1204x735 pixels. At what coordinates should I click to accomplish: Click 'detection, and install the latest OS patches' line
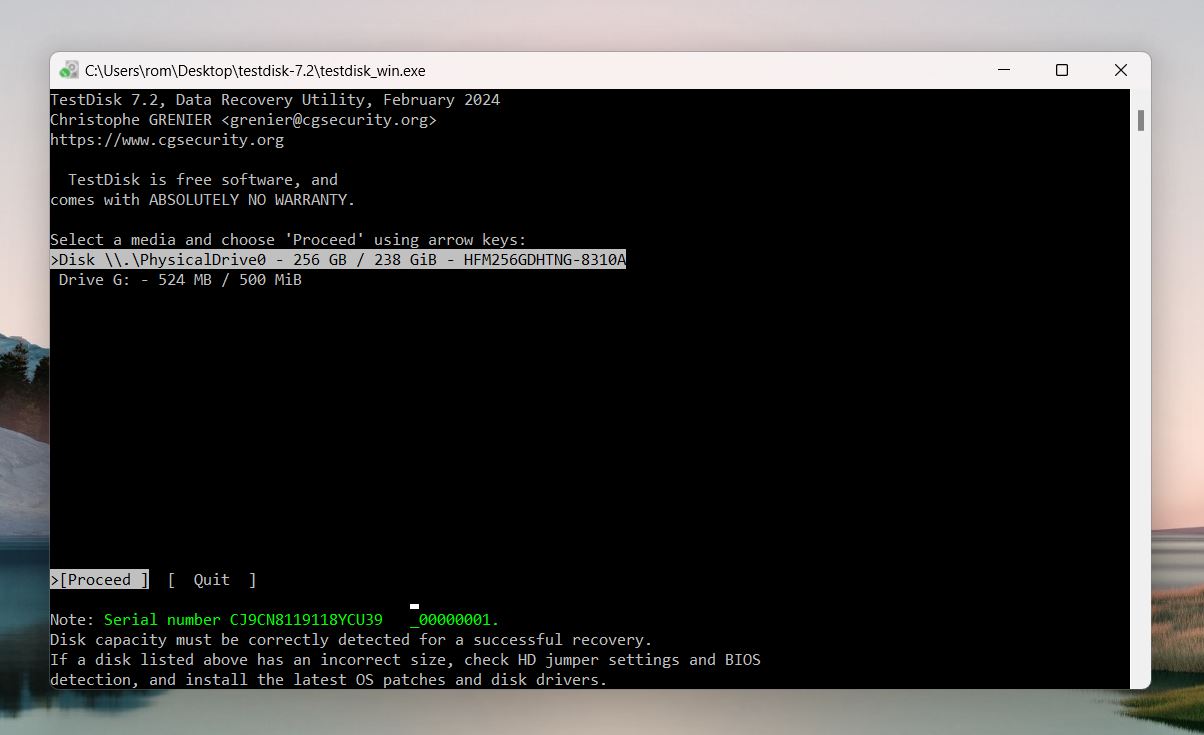[329, 680]
